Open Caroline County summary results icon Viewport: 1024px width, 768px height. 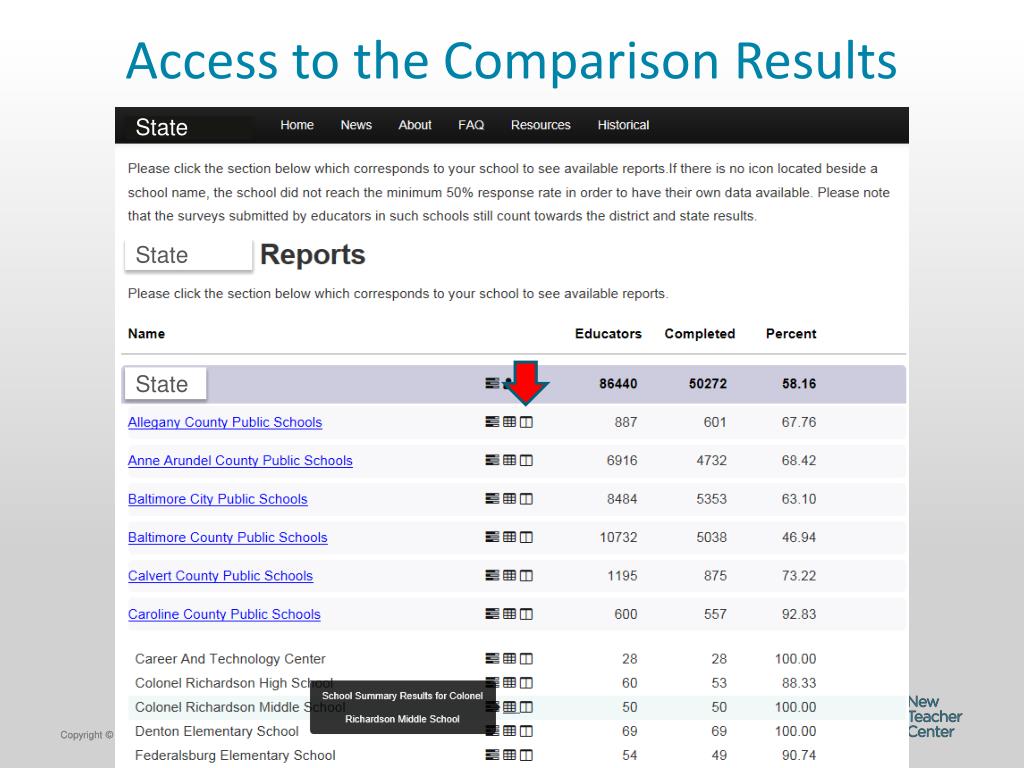(492, 614)
